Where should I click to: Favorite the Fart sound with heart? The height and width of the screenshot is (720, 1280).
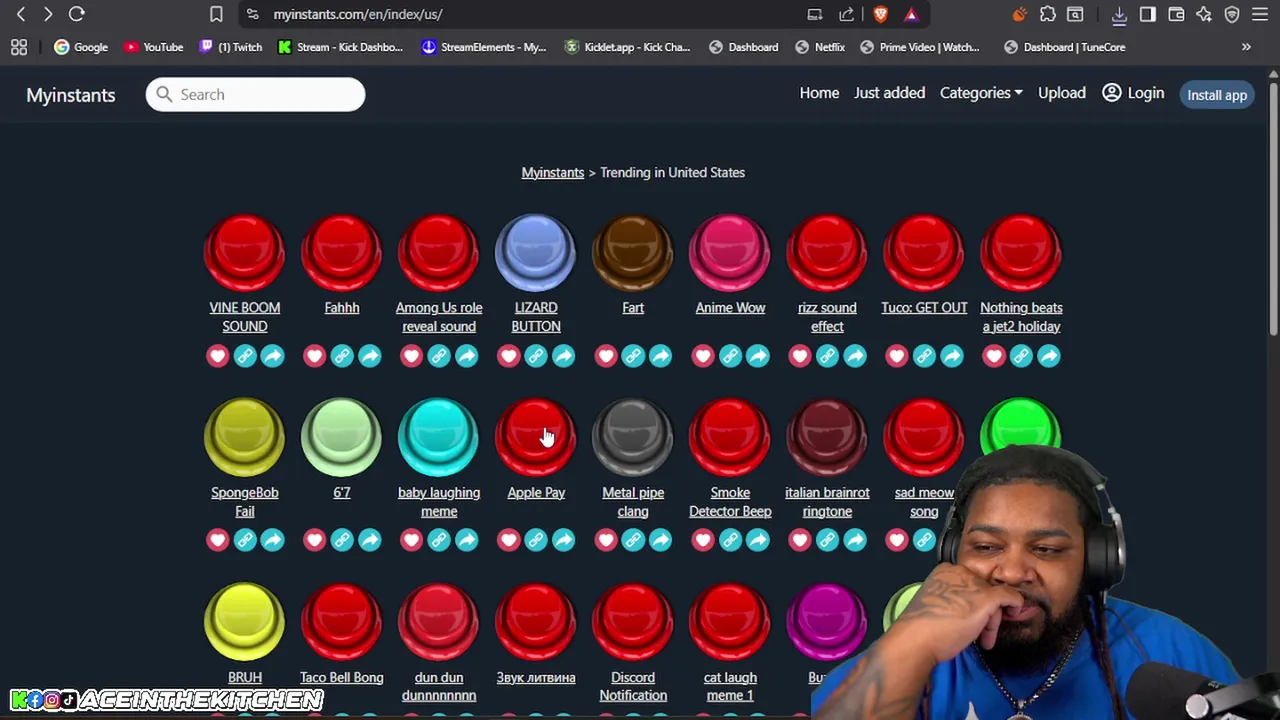click(605, 356)
